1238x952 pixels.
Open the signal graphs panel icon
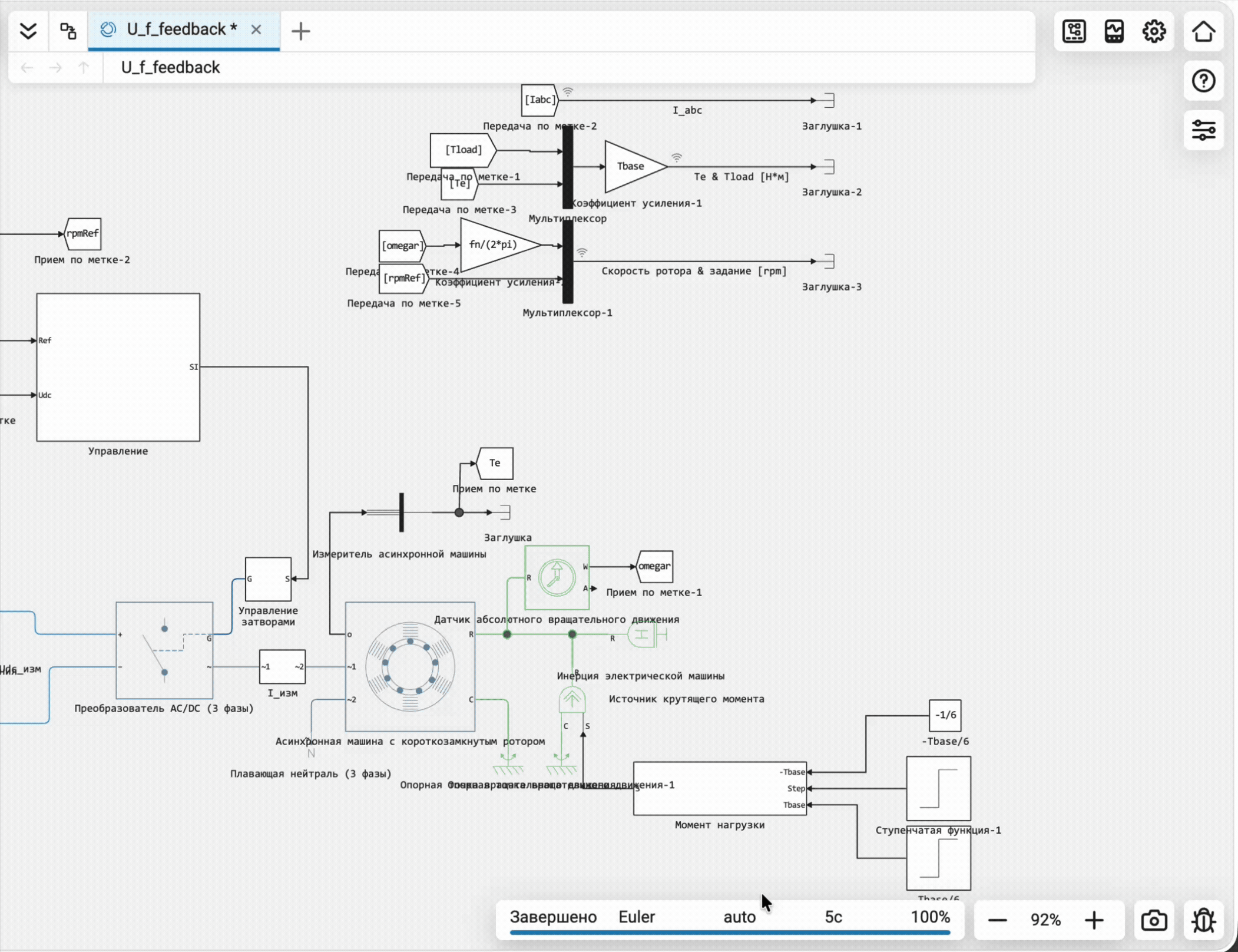point(1114,31)
